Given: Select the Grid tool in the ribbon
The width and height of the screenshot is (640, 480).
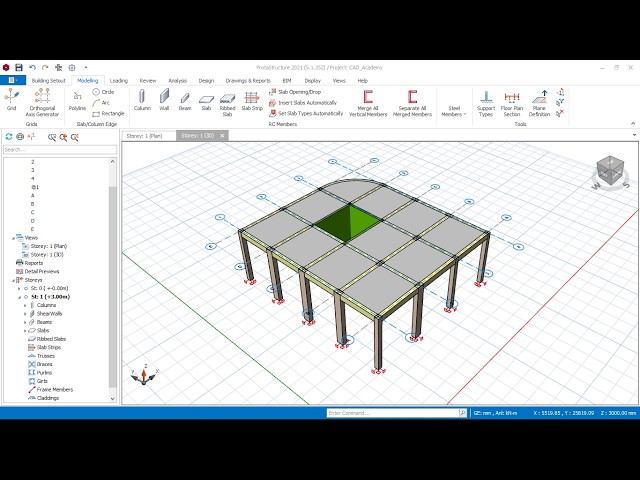Looking at the screenshot, I should (11, 100).
